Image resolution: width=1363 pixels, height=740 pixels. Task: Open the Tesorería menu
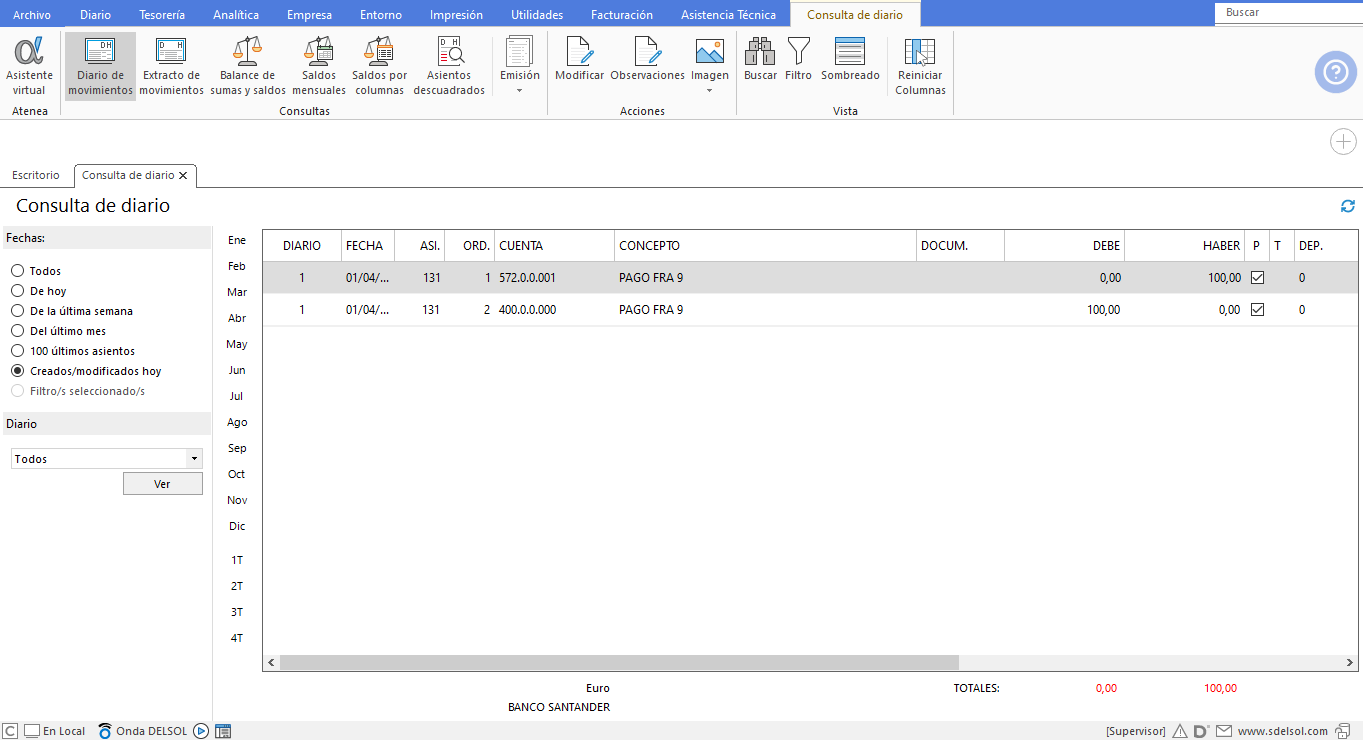[x=162, y=15]
